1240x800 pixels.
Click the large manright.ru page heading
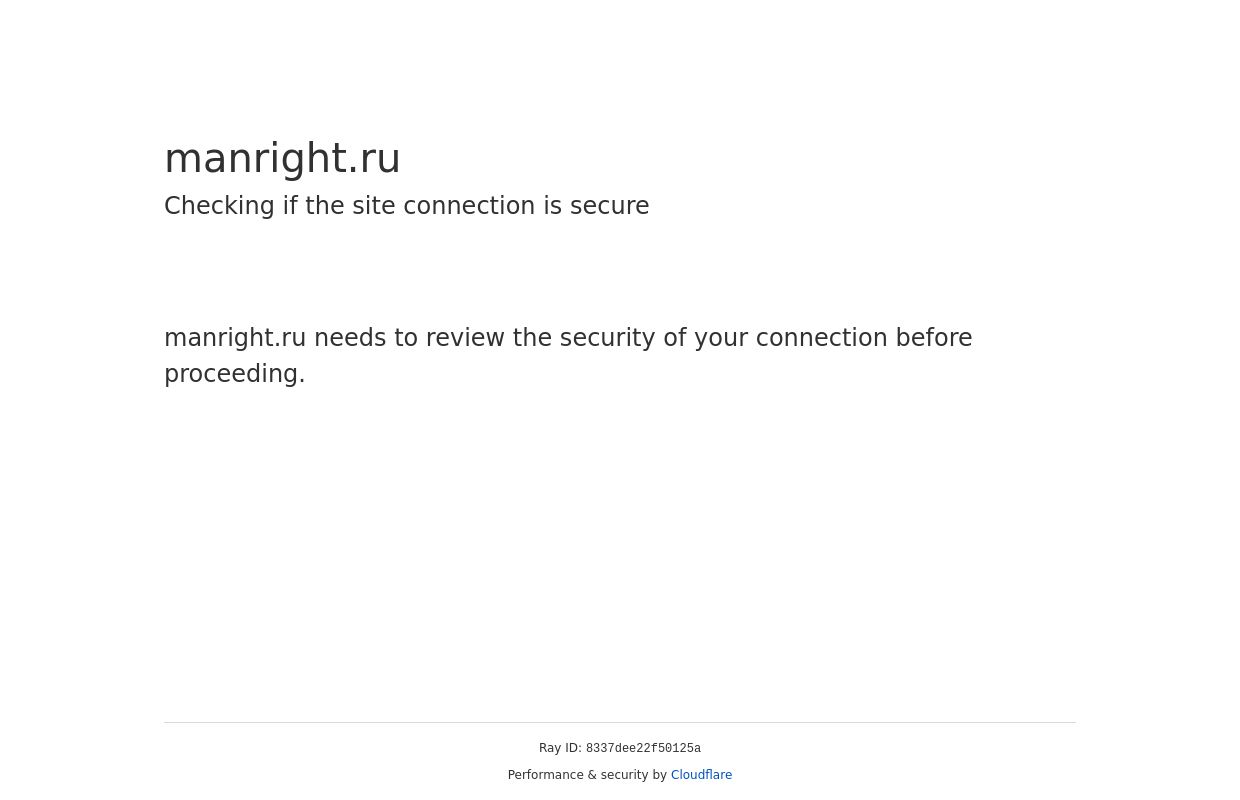pyautogui.click(x=282, y=159)
